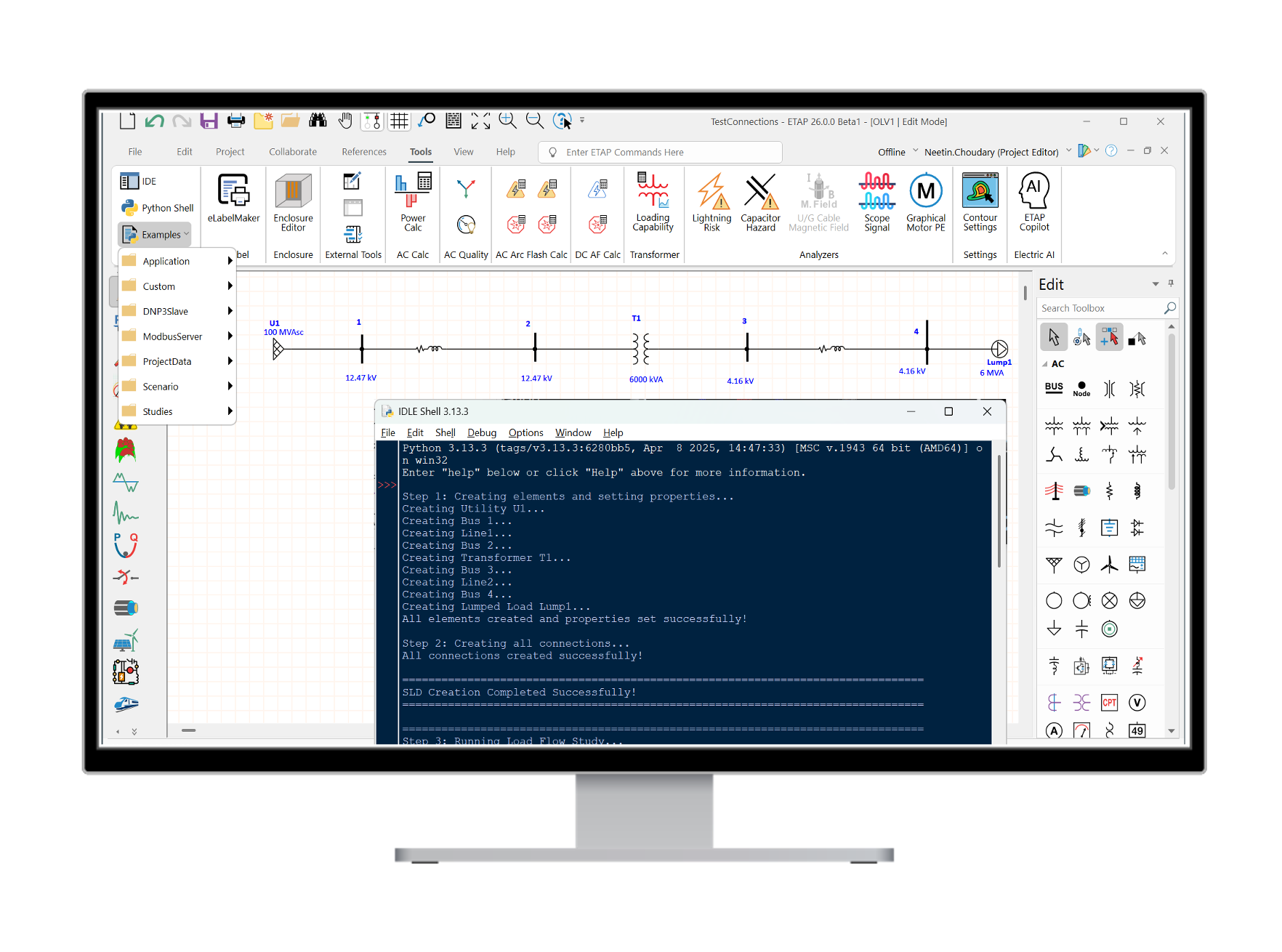Select the wind turbine element in toolbox

(x=1109, y=564)
